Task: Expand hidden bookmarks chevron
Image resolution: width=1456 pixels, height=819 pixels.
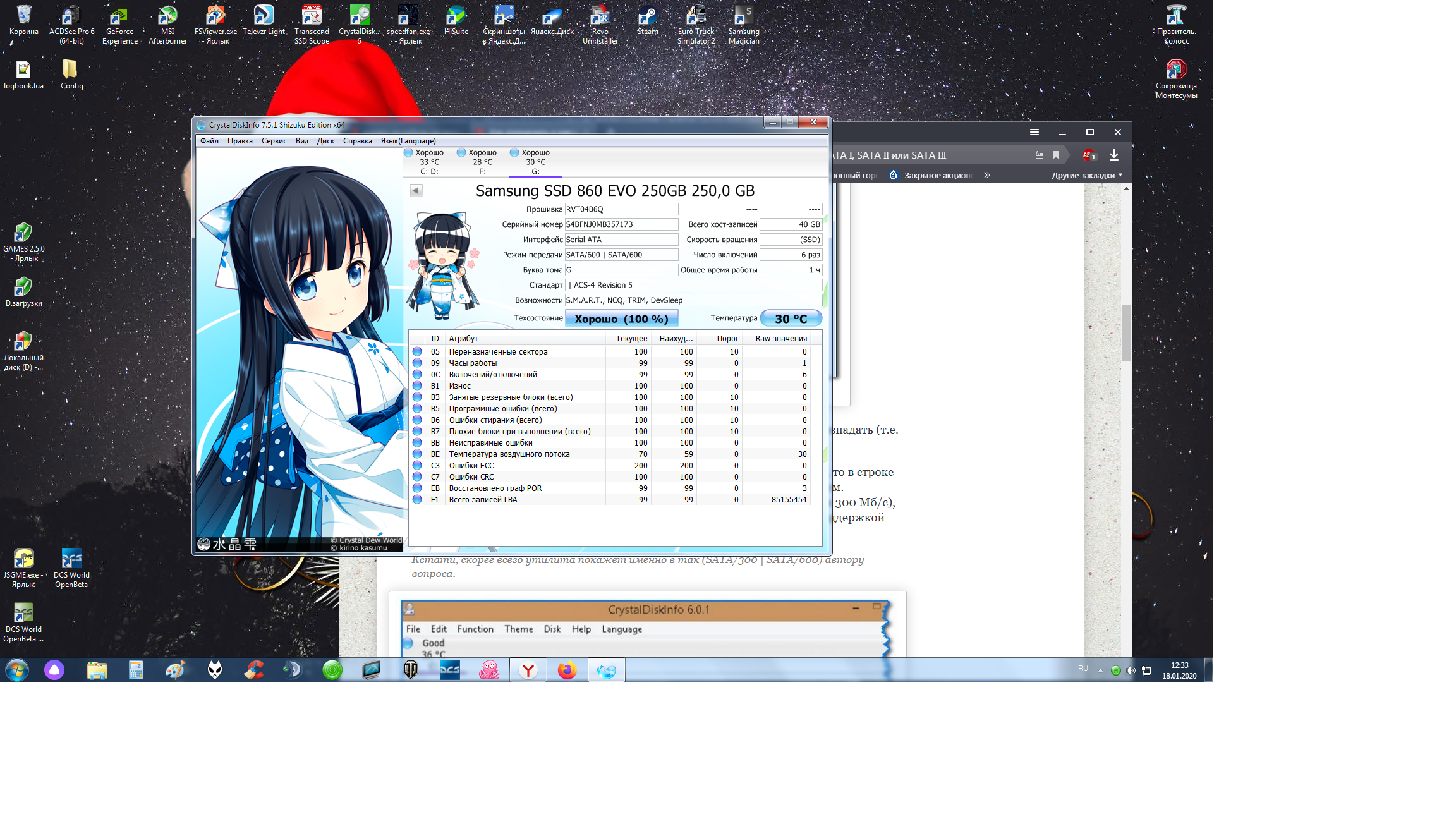Action: [987, 175]
